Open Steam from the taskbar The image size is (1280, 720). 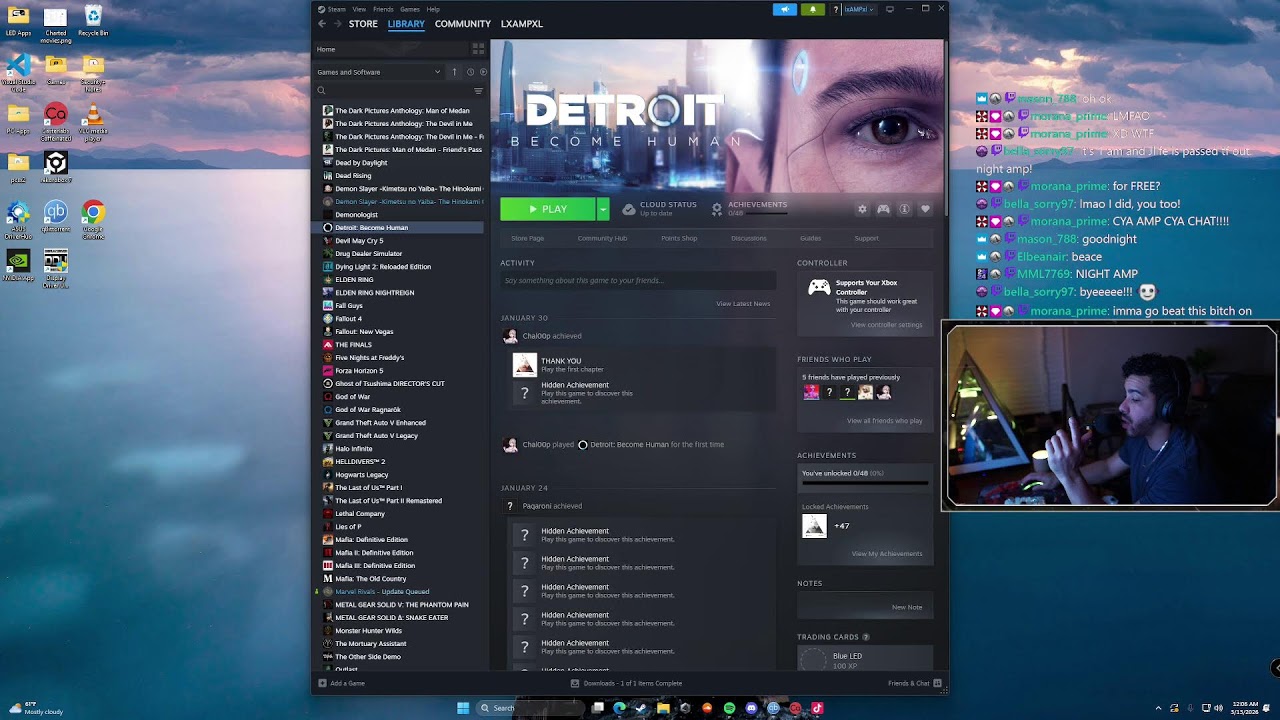click(x=641, y=708)
